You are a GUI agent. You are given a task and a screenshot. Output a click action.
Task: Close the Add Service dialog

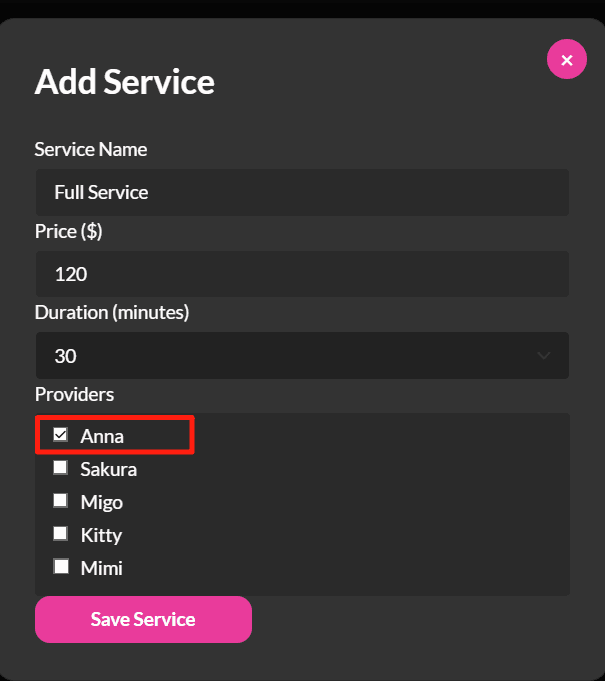click(566, 60)
